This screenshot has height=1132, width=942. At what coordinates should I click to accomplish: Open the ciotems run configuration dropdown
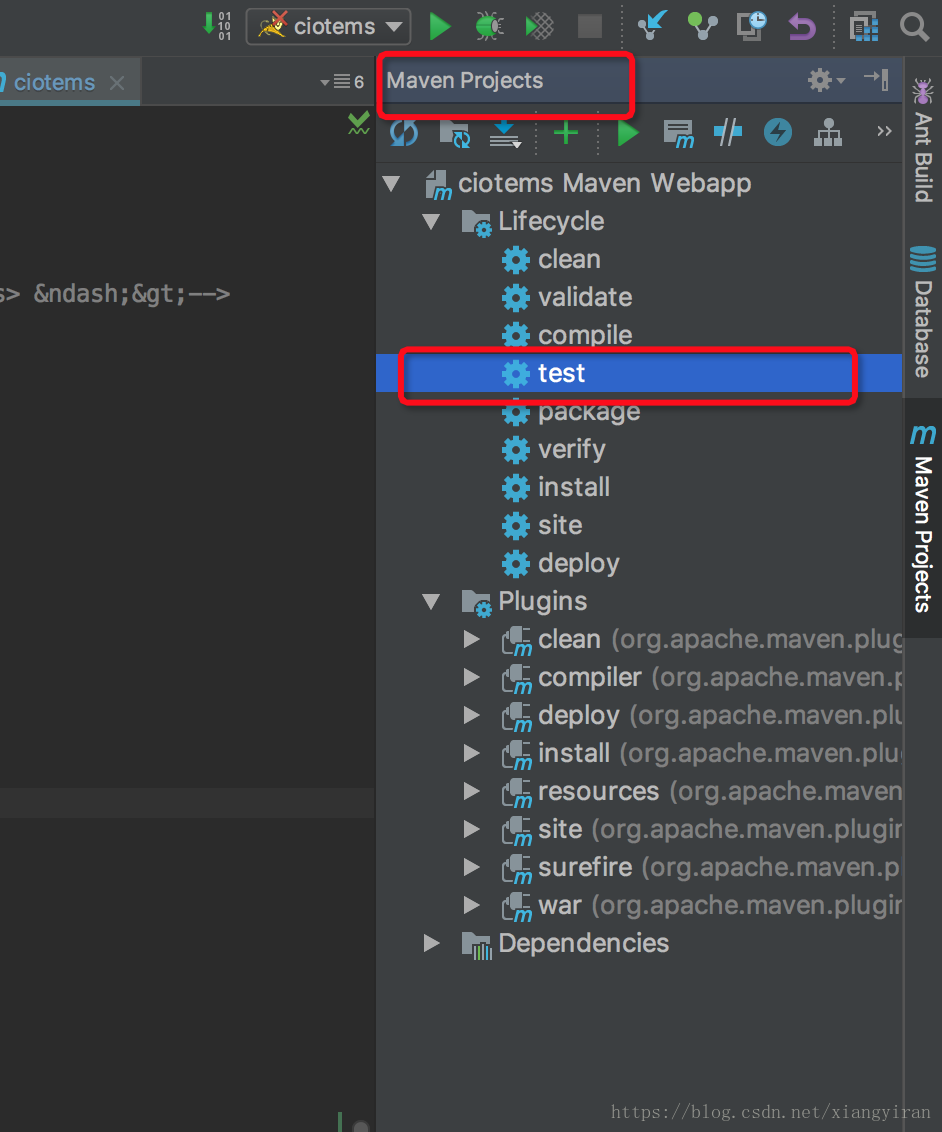click(x=328, y=27)
